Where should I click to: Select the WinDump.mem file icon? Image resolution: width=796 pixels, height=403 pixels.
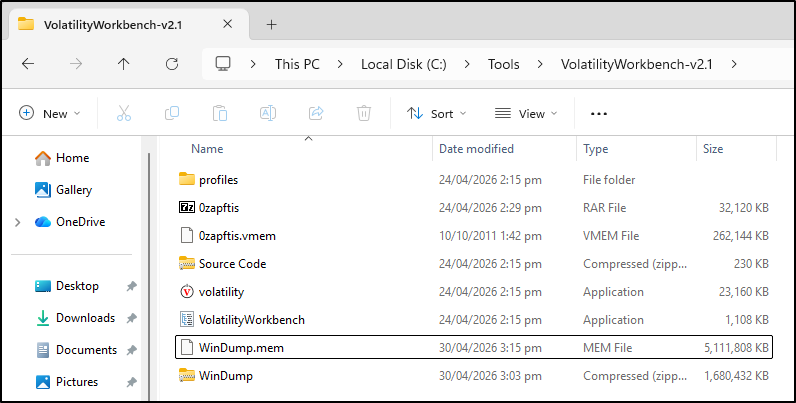point(187,348)
